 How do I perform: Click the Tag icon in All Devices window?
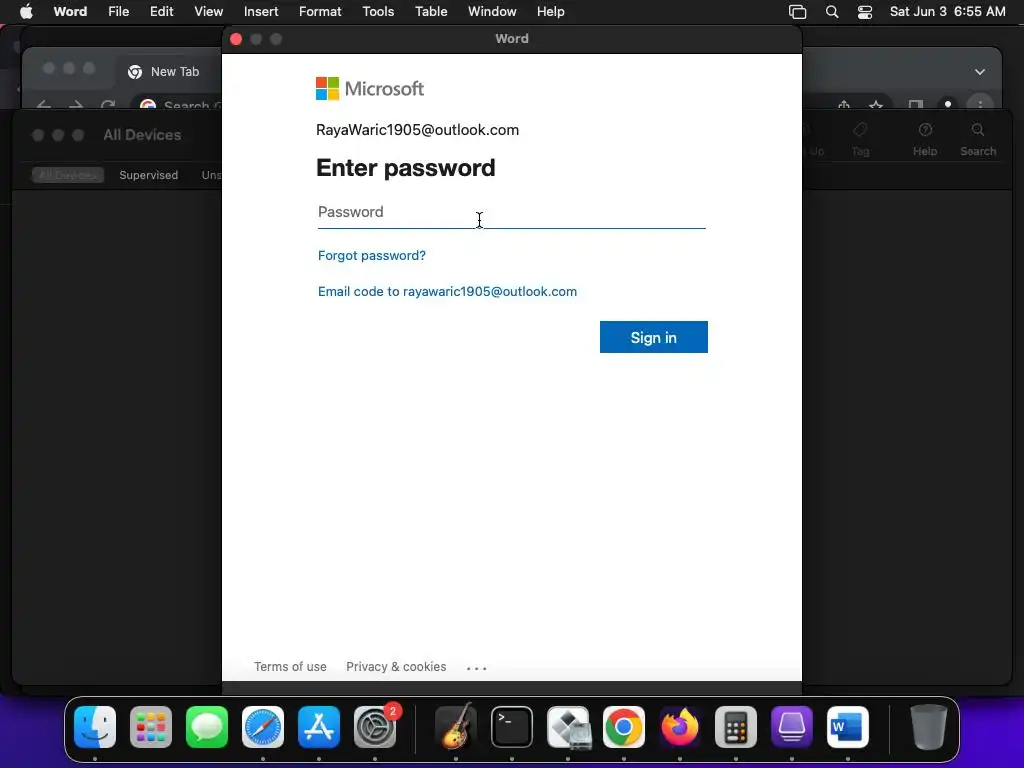(860, 138)
